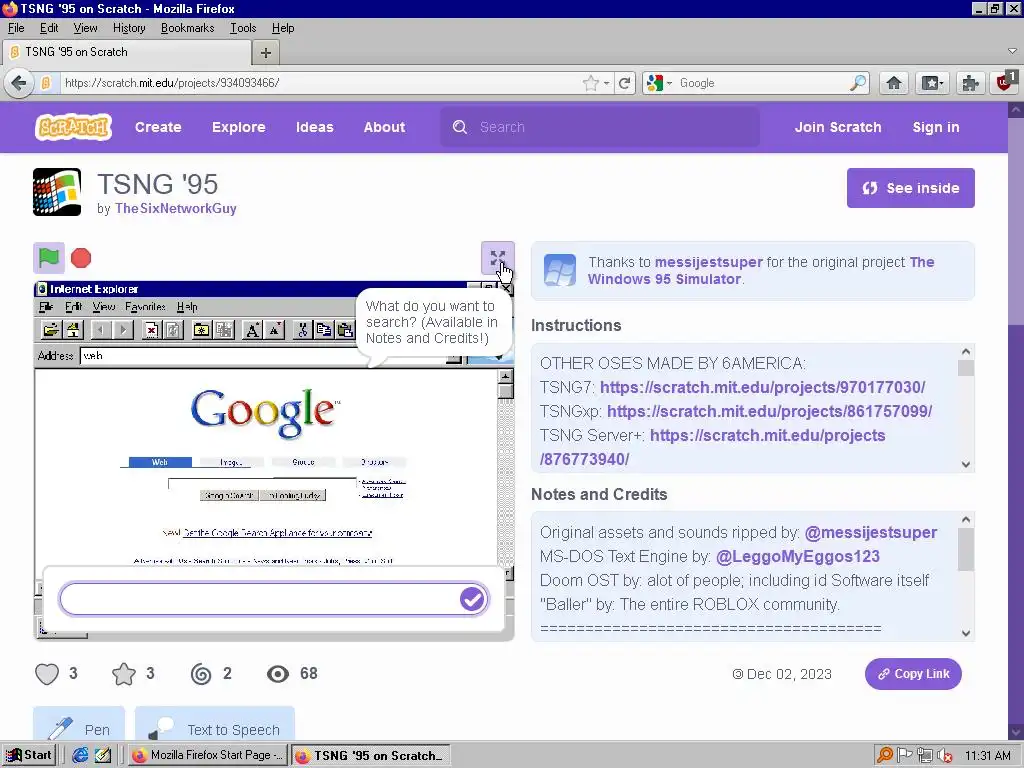This screenshot has width=1024, height=768.
Task: Switch to Mozilla Firefox Start Page taskbar item
Action: (208, 755)
